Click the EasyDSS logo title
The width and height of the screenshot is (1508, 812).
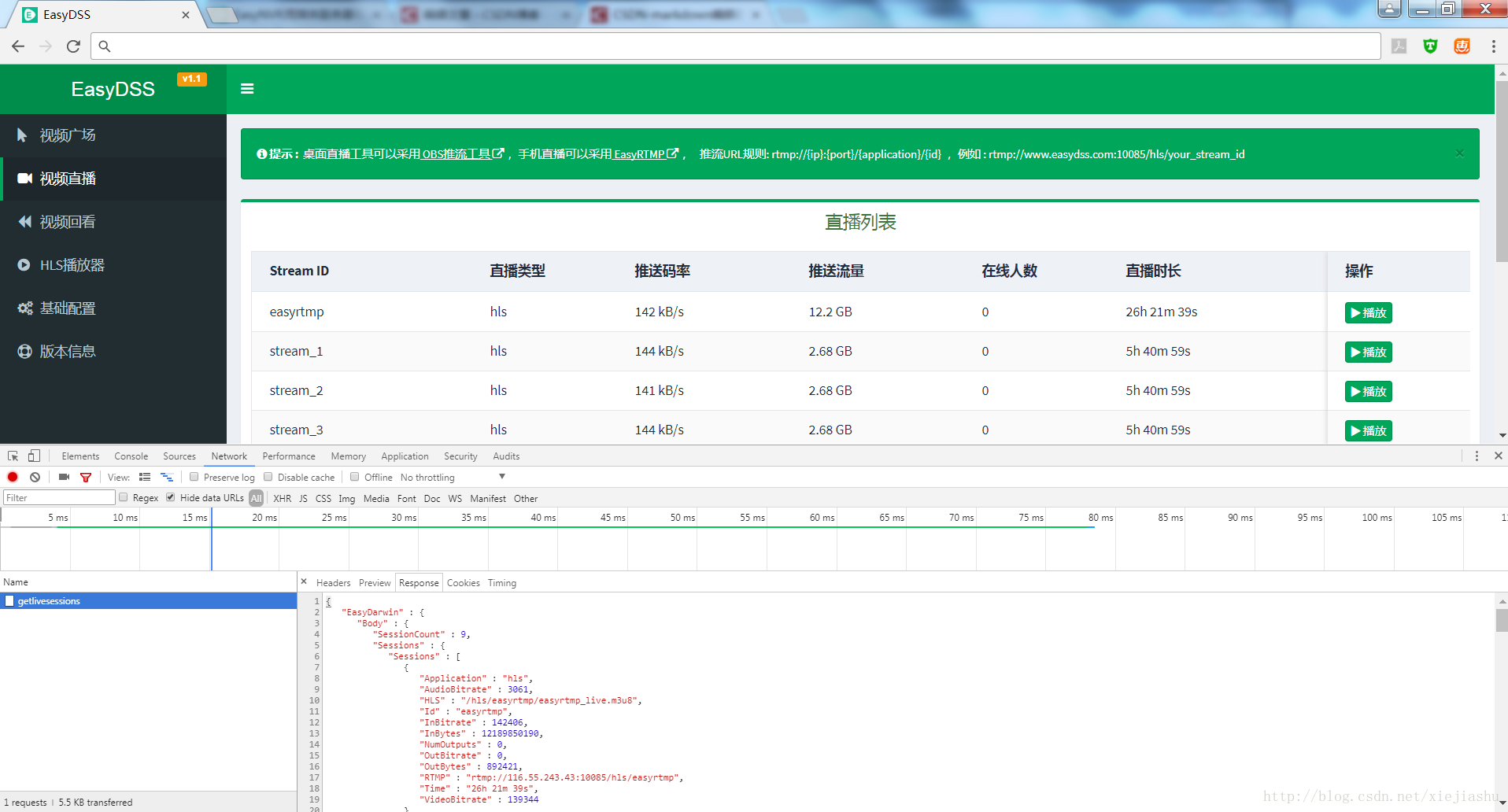coord(113,90)
